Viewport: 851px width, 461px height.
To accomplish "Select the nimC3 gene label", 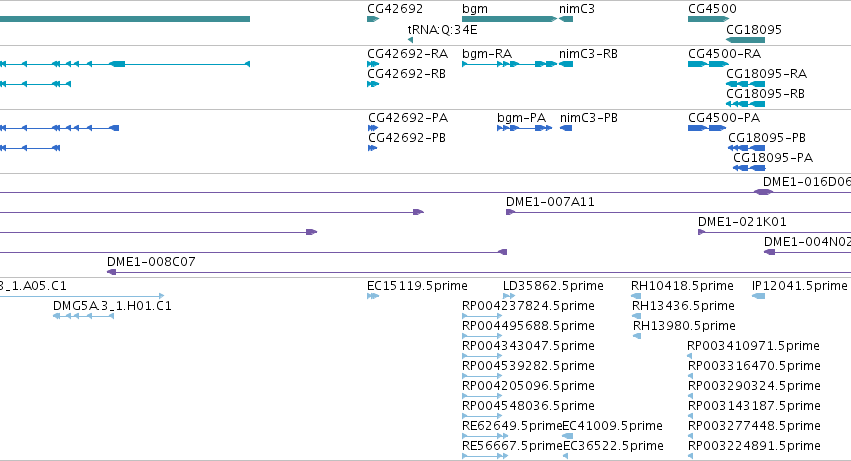I will (x=577, y=9).
